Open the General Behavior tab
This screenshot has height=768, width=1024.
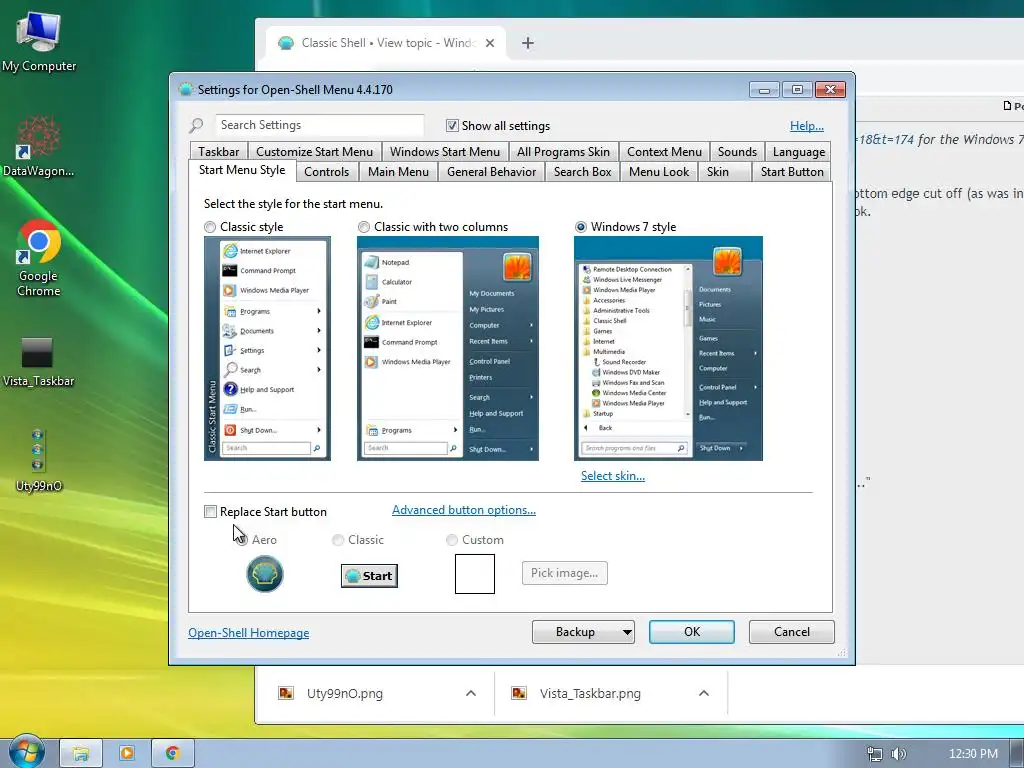(x=491, y=172)
